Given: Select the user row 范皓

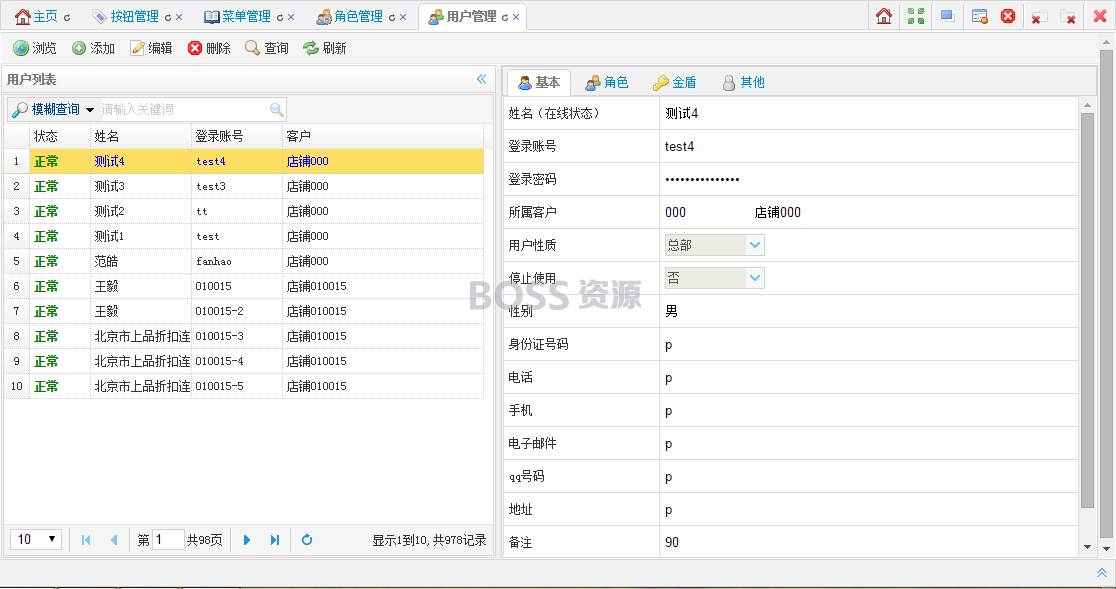Looking at the screenshot, I should pyautogui.click(x=244, y=261).
